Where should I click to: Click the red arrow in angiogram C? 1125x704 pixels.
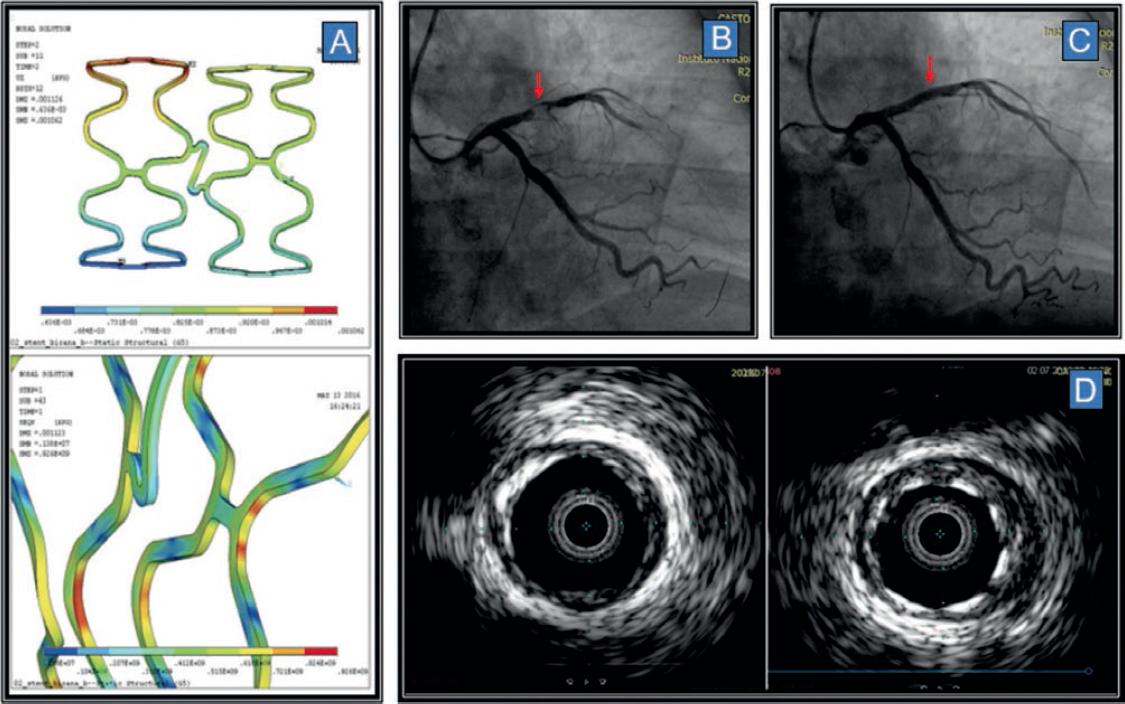(930, 70)
